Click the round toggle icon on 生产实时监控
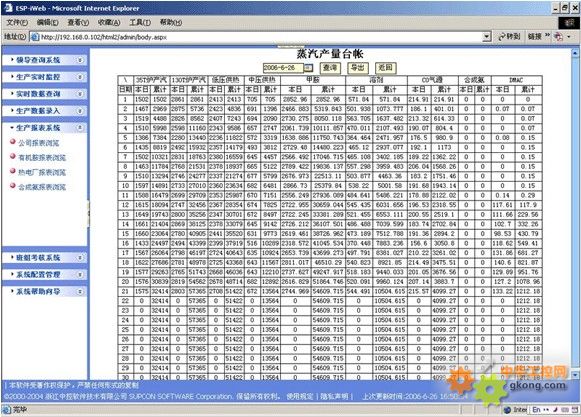The height and width of the screenshot is (417, 581). tap(80, 77)
